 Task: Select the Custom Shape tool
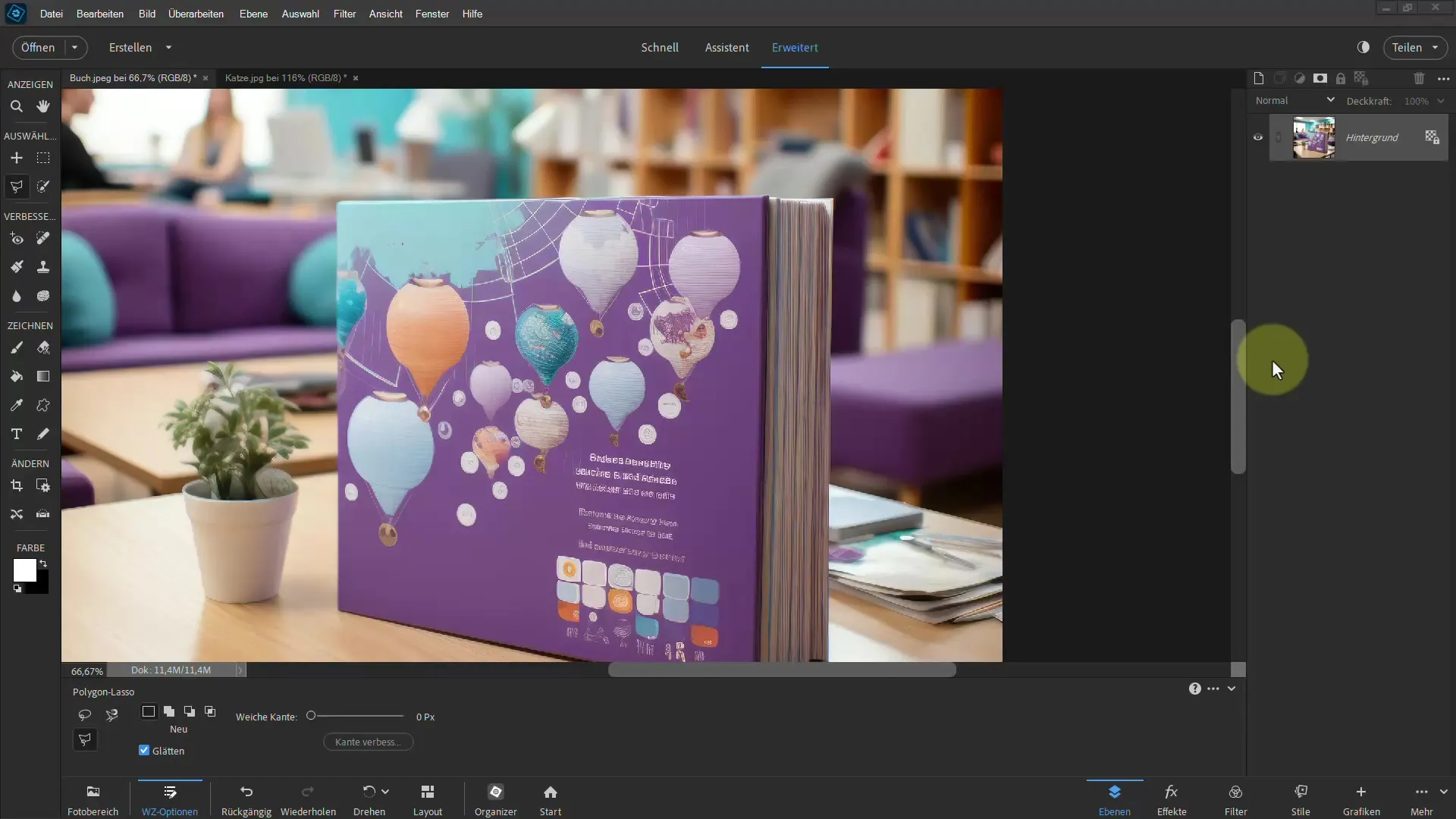click(43, 405)
